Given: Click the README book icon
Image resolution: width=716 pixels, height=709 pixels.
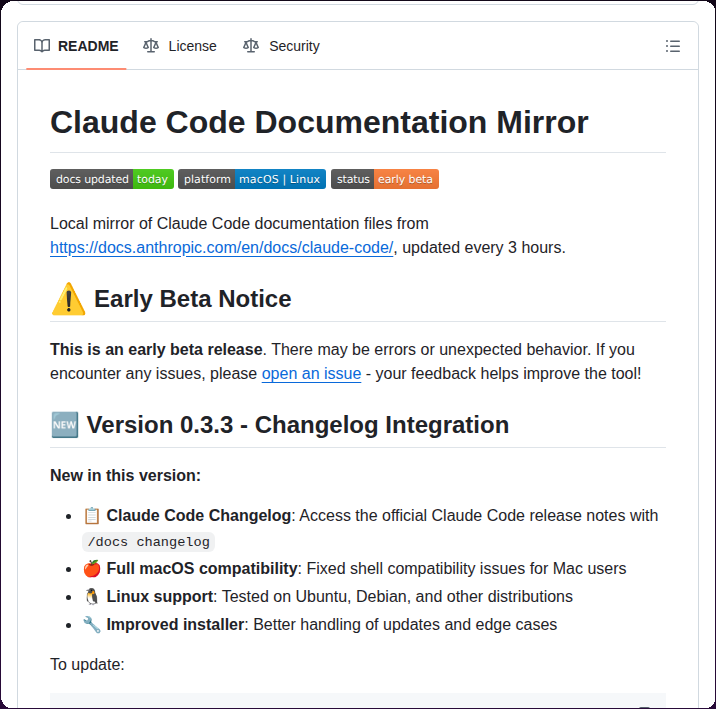Looking at the screenshot, I should click(x=42, y=46).
